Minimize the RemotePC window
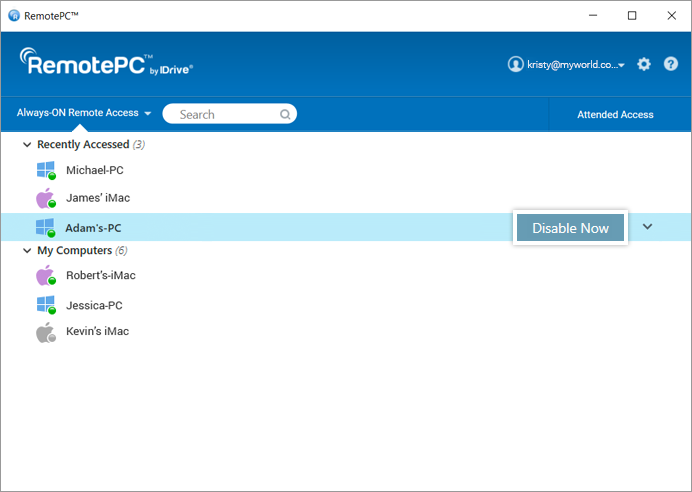Viewport: 692px width, 492px height. coord(593,15)
